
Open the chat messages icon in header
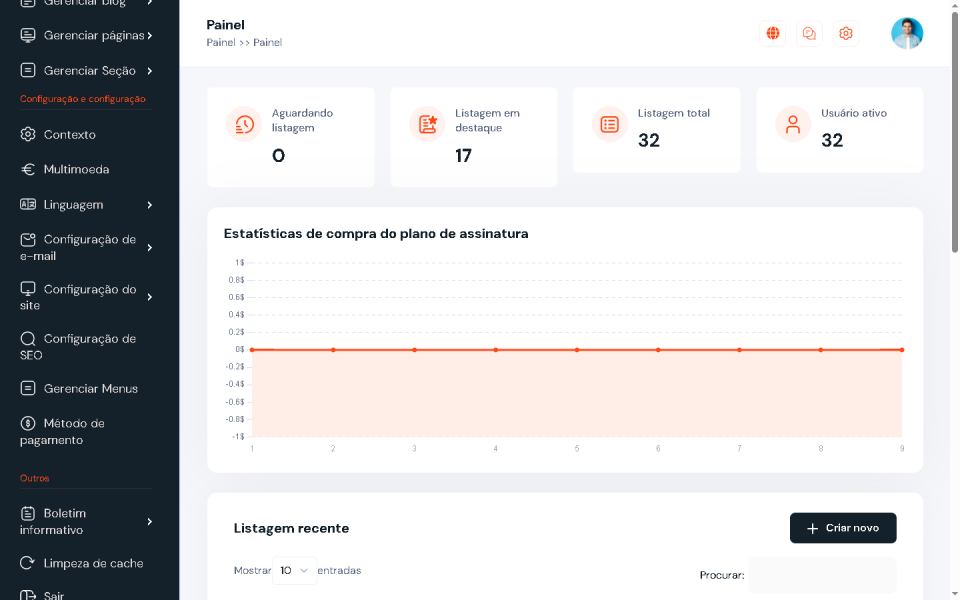(809, 34)
